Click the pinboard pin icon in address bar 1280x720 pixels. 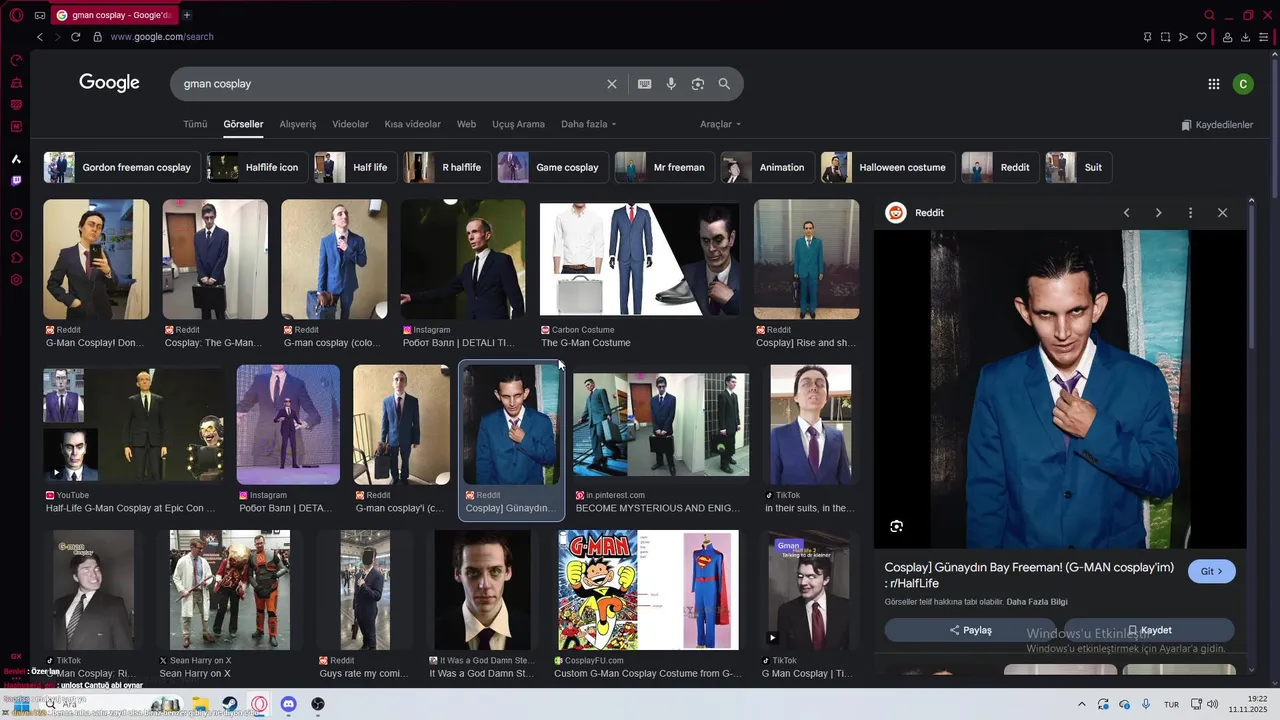pyautogui.click(x=1147, y=37)
